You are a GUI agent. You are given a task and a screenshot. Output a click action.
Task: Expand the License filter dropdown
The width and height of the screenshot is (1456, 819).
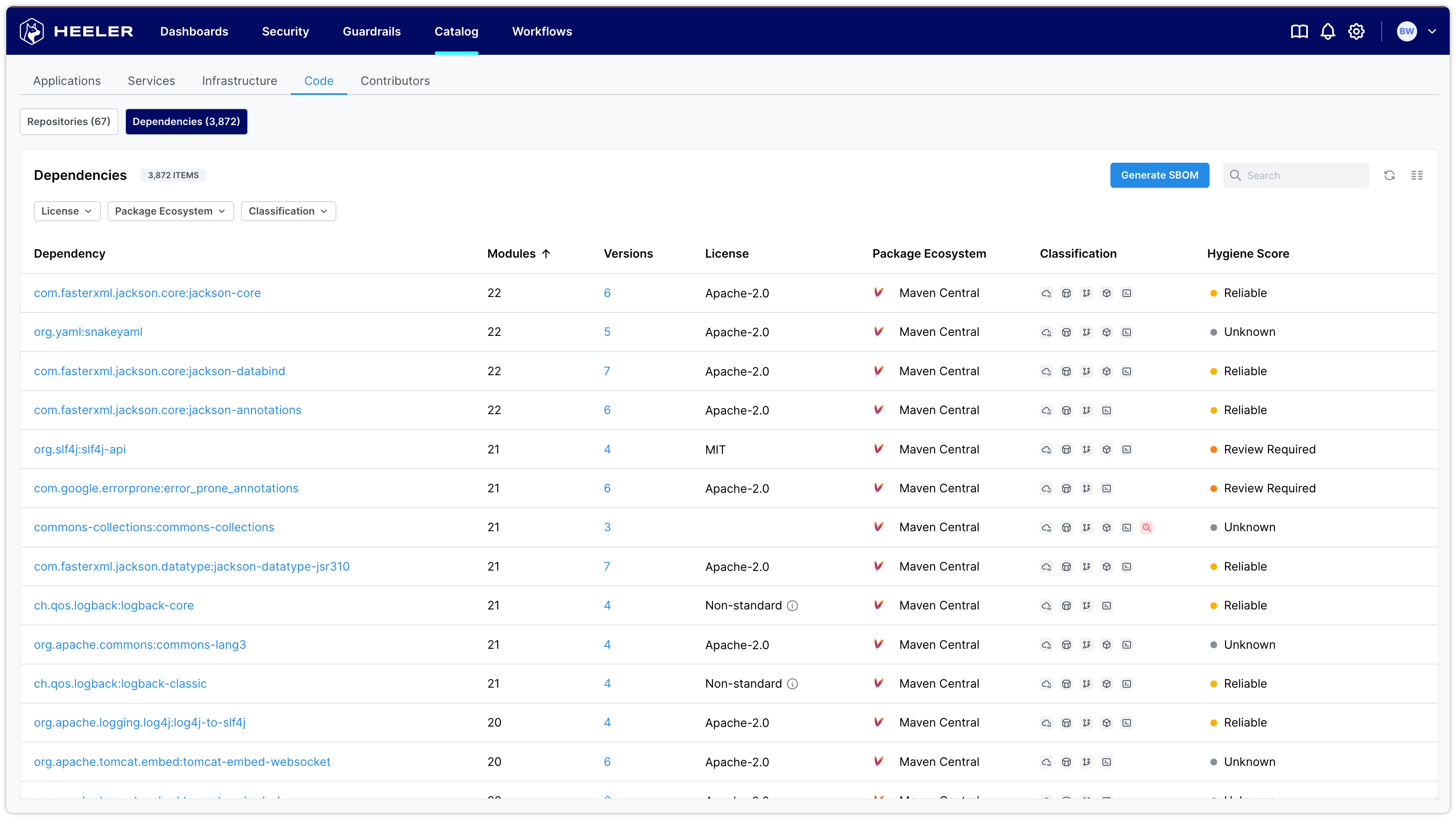point(67,211)
